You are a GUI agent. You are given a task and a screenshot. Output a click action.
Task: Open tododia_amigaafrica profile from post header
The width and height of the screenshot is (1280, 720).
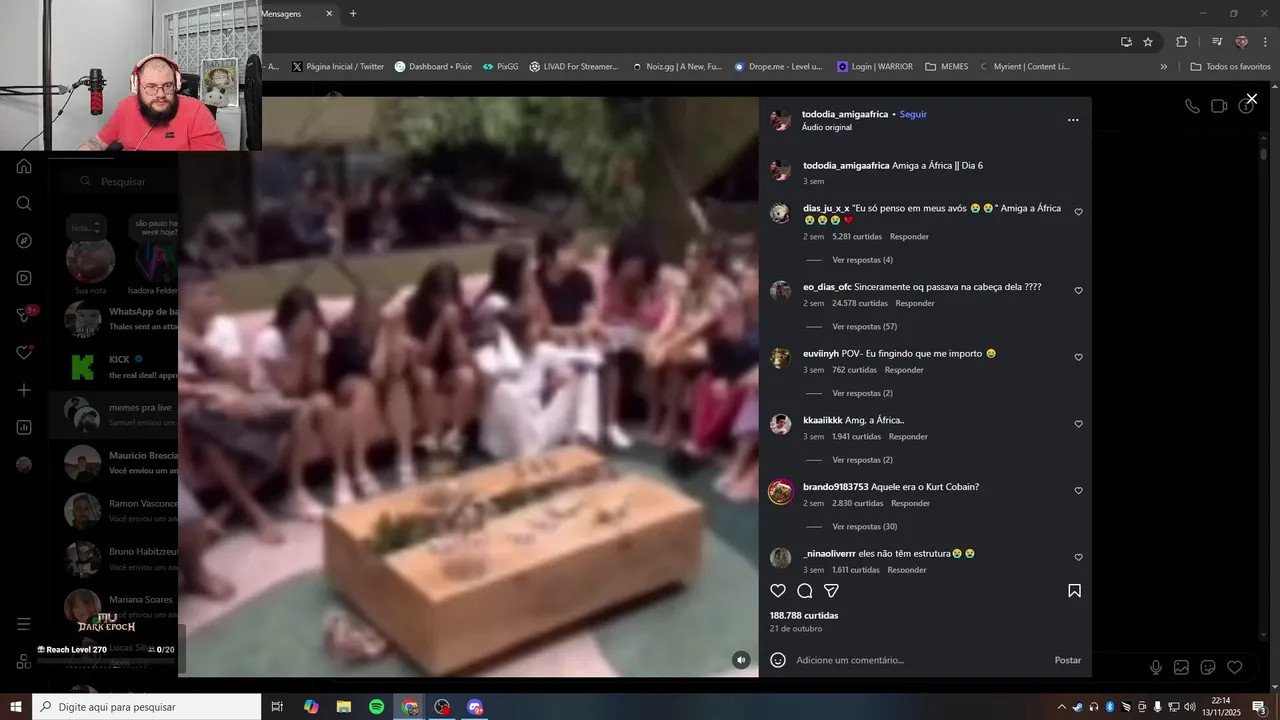845,114
